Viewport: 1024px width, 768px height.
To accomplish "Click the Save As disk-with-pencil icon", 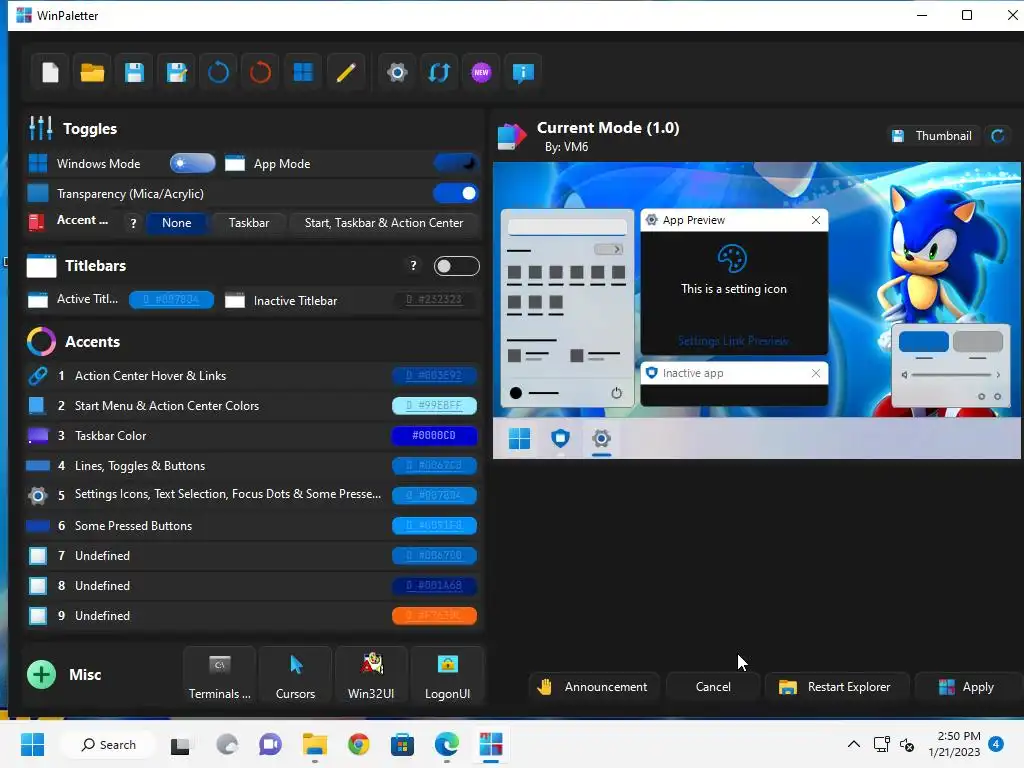I will 176,72.
